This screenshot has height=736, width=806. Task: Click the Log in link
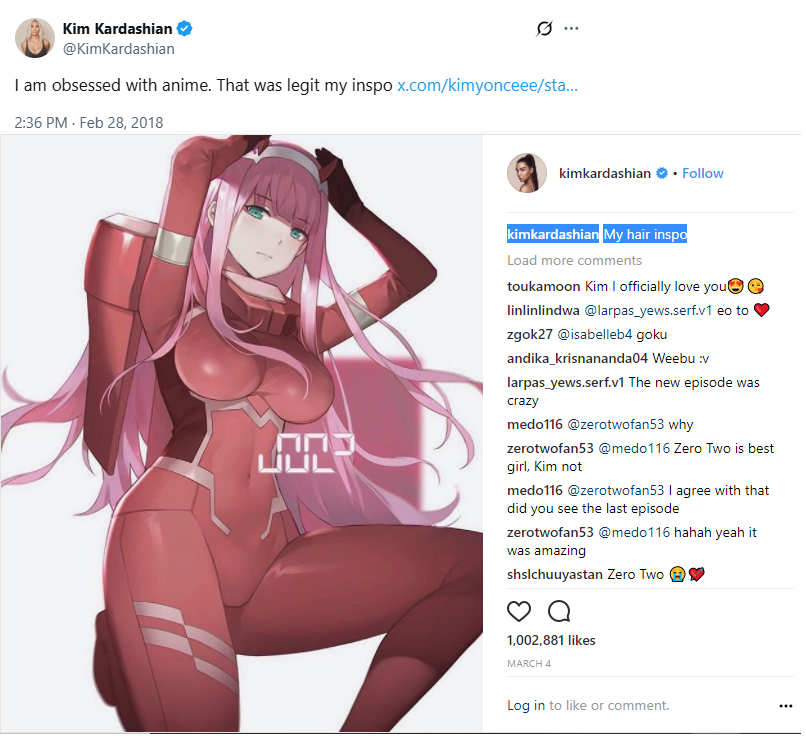[525, 705]
